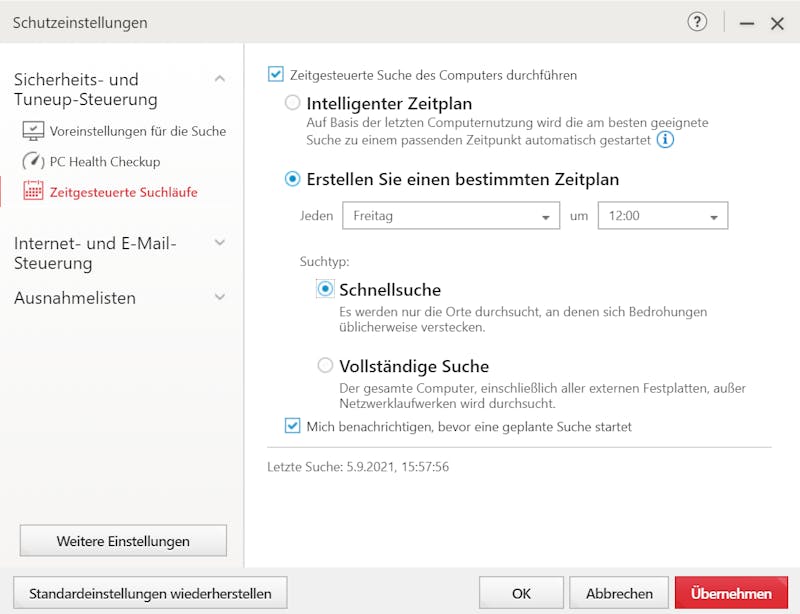Click the 'Suchtyp:' label
Image resolution: width=800 pixels, height=614 pixels.
point(324,261)
